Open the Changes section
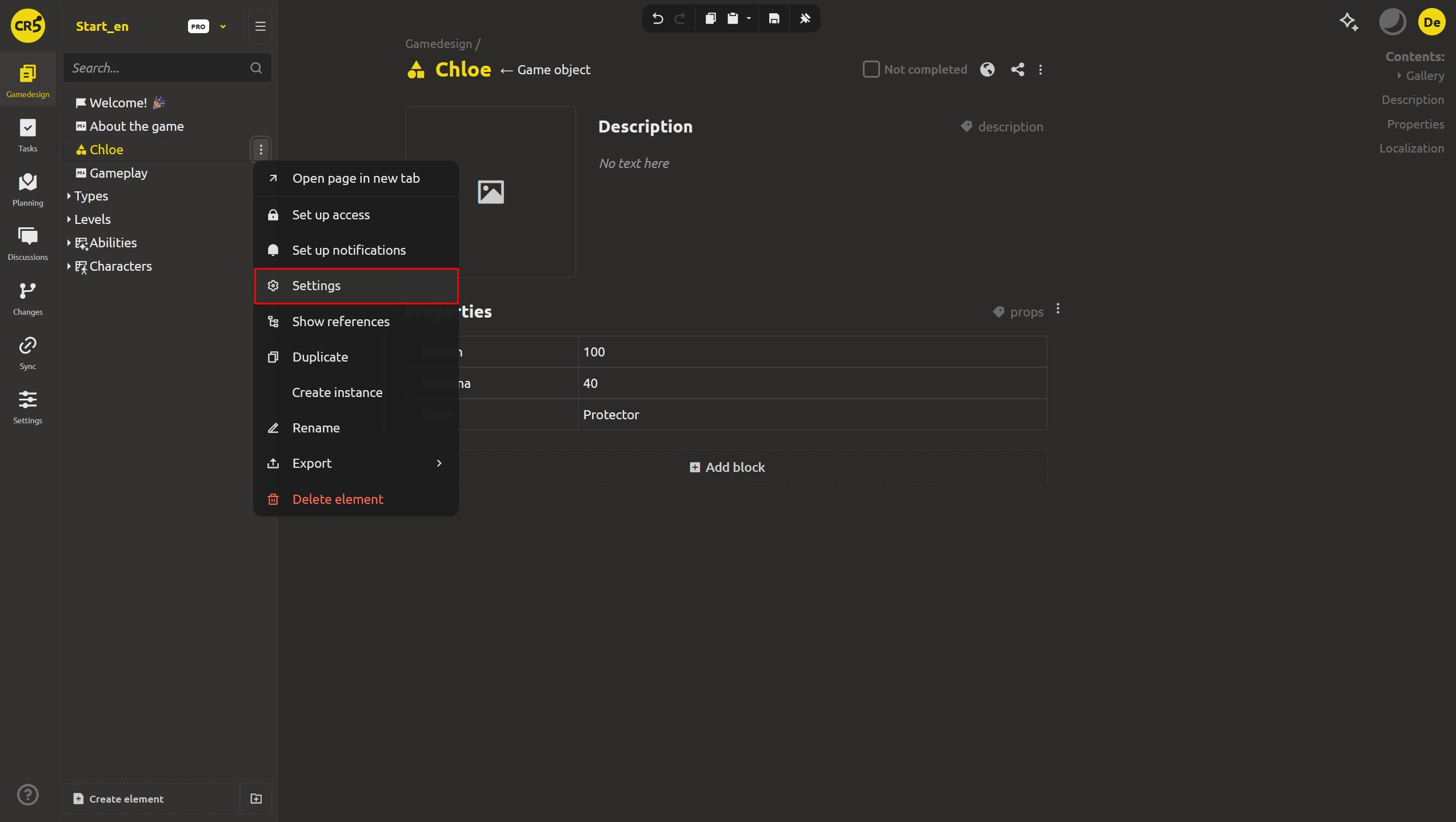Screen dimensions: 1456x822 tap(27, 299)
